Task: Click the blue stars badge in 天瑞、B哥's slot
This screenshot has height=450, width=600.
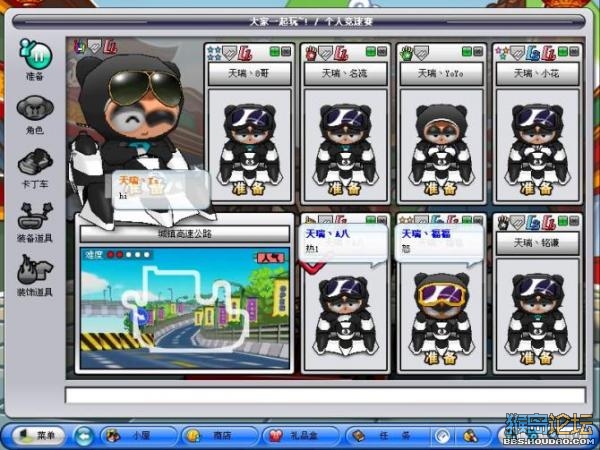Action: [214, 53]
